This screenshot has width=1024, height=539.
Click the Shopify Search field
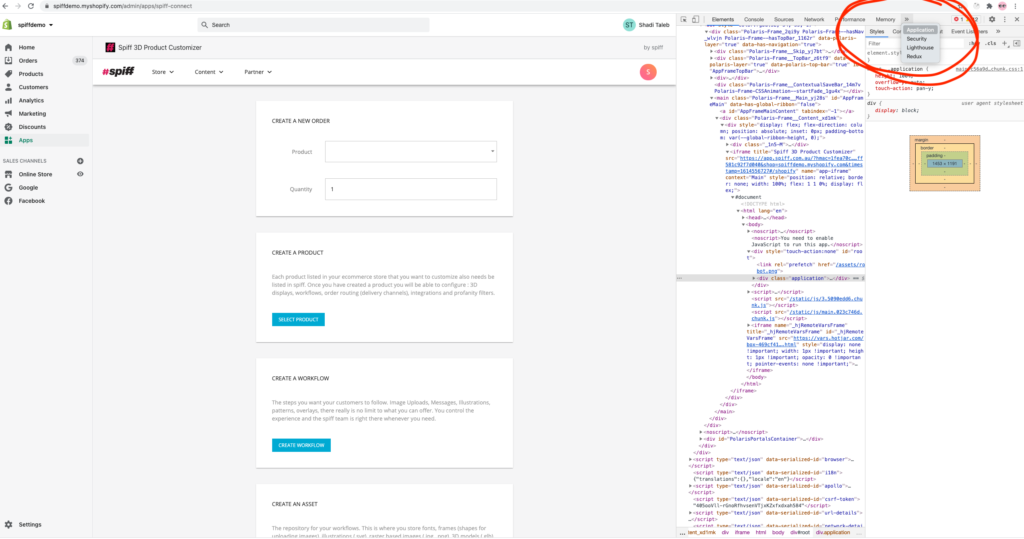[x=313, y=25]
